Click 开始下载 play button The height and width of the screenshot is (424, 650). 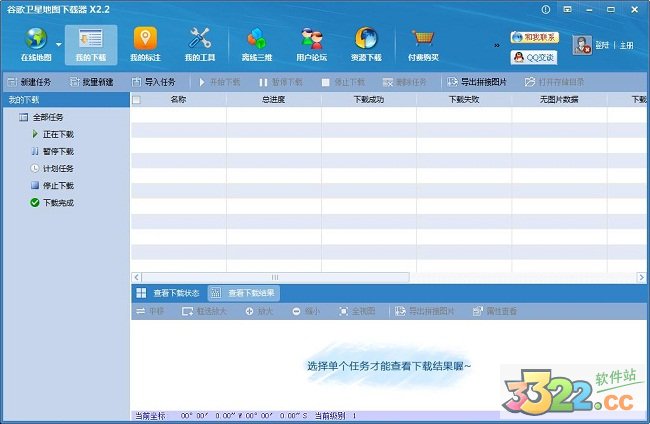(x=219, y=82)
